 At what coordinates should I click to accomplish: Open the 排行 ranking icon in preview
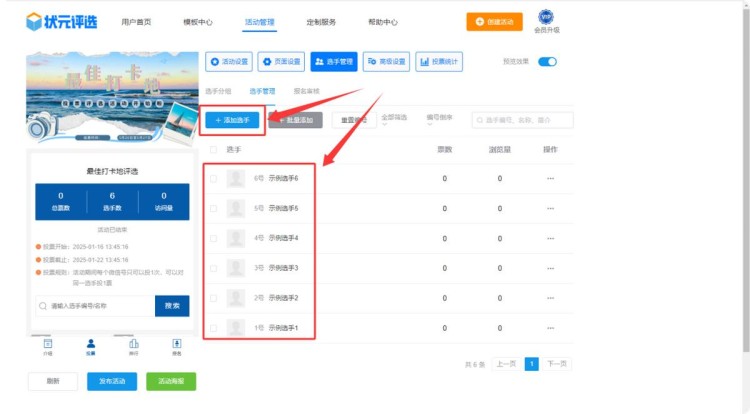pos(133,344)
